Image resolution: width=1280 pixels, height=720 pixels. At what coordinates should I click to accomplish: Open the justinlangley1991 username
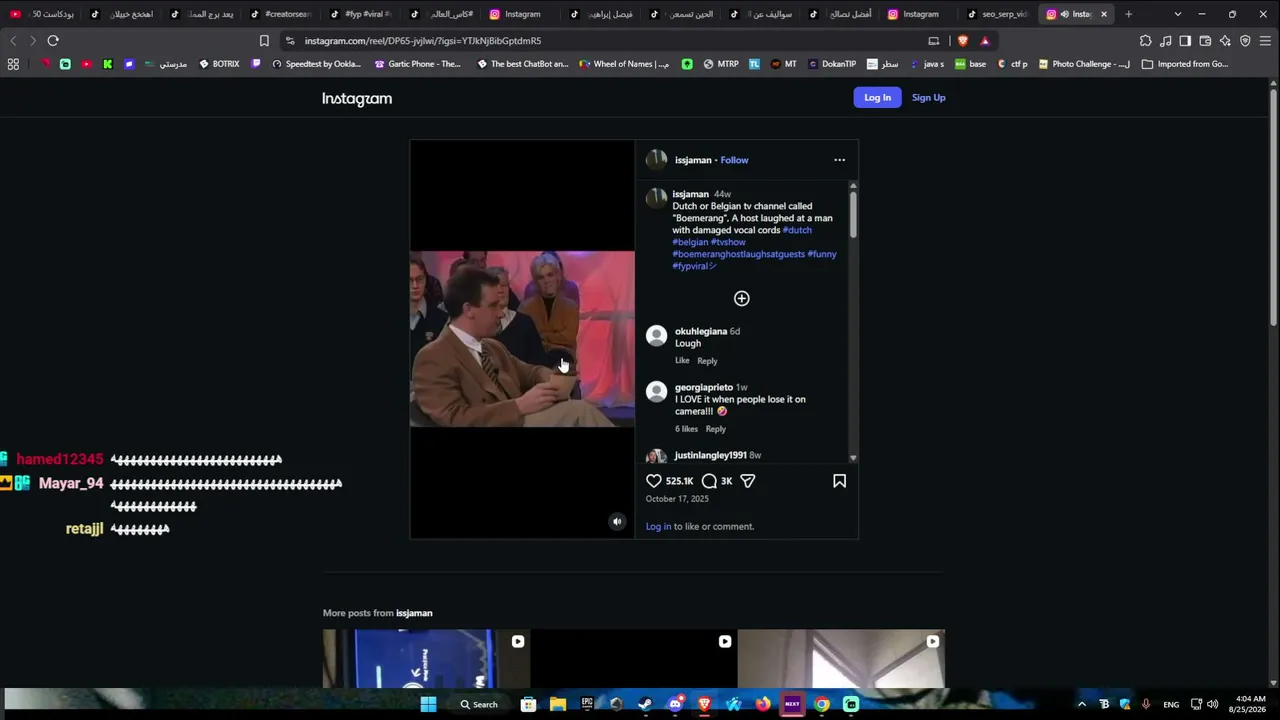pos(710,455)
